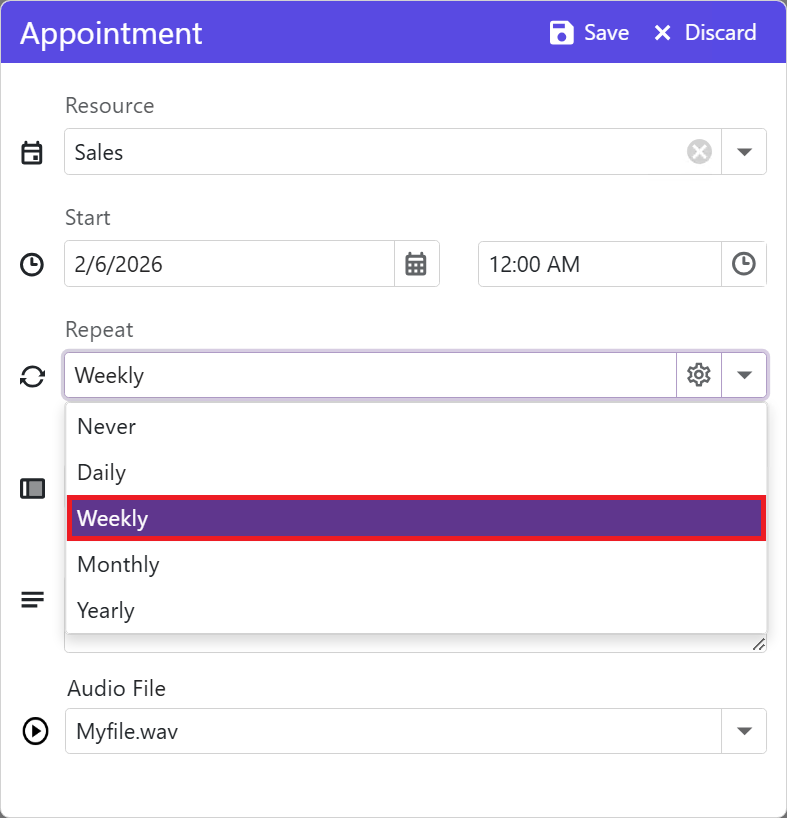This screenshot has width=787, height=818.
Task: Collapse the Repeat dropdown arrow
Action: (743, 375)
